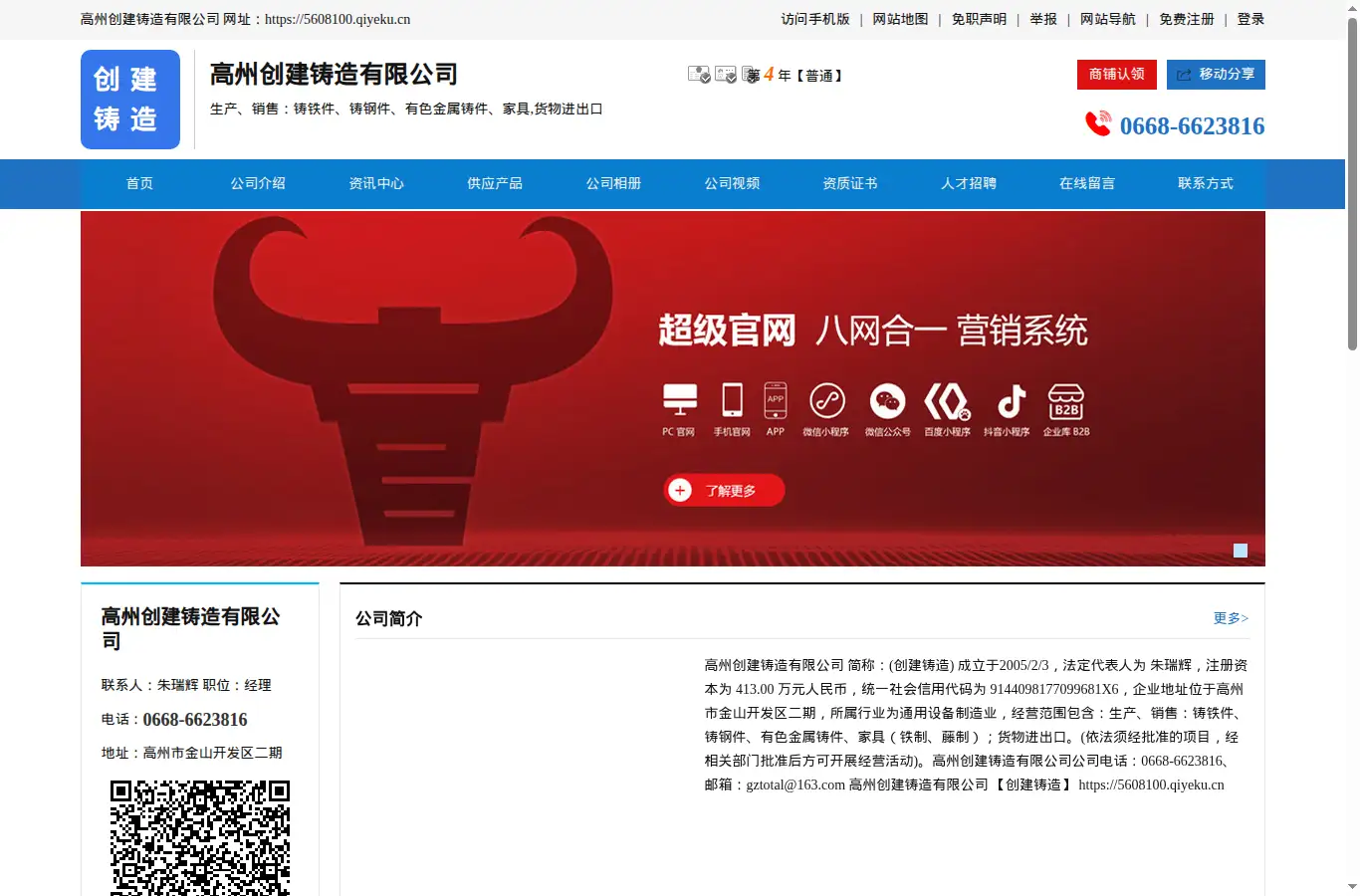1360x896 pixels.
Task: Click the red phone icon
Action: coord(1098,123)
